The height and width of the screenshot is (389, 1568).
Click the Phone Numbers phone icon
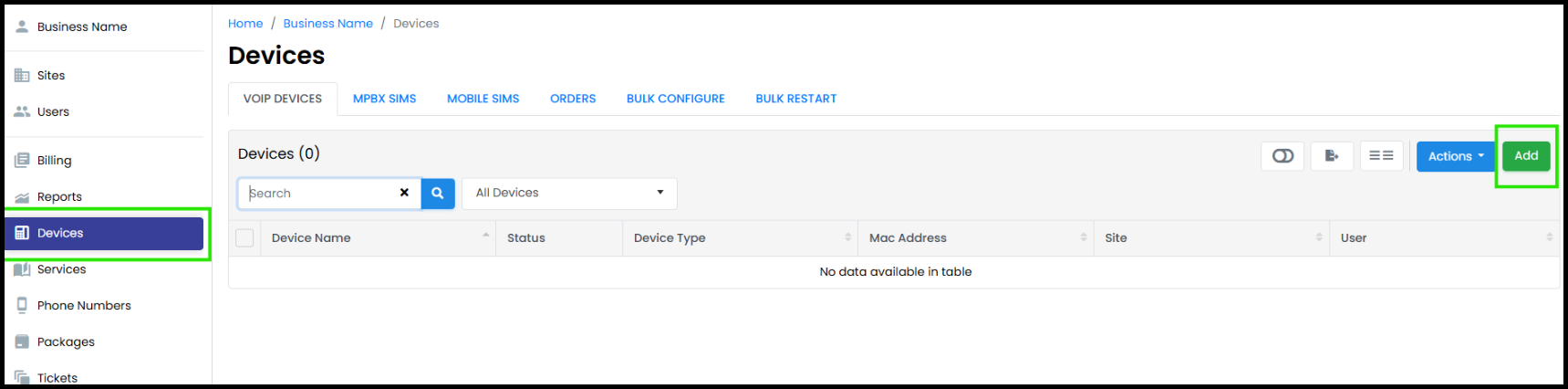(22, 305)
